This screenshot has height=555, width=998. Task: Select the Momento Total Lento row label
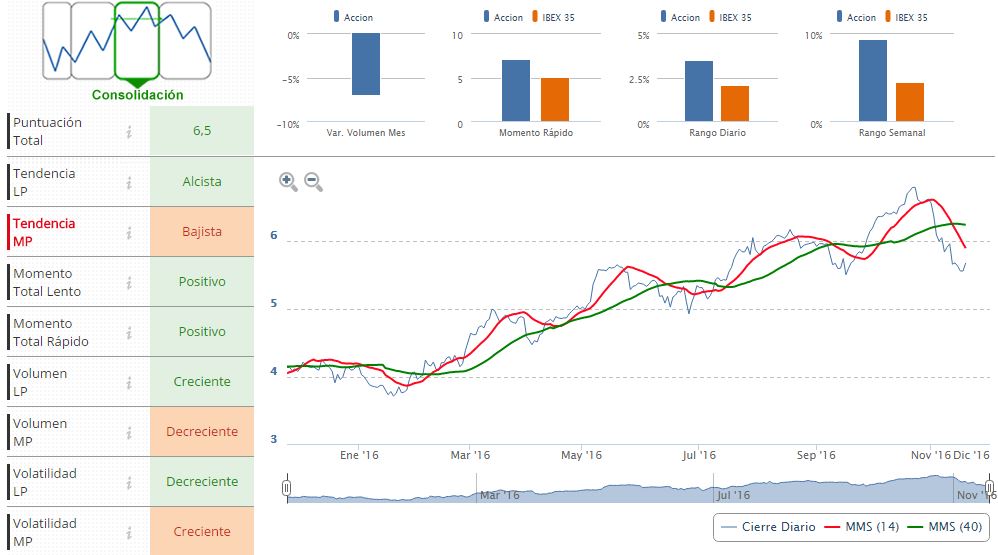46,283
